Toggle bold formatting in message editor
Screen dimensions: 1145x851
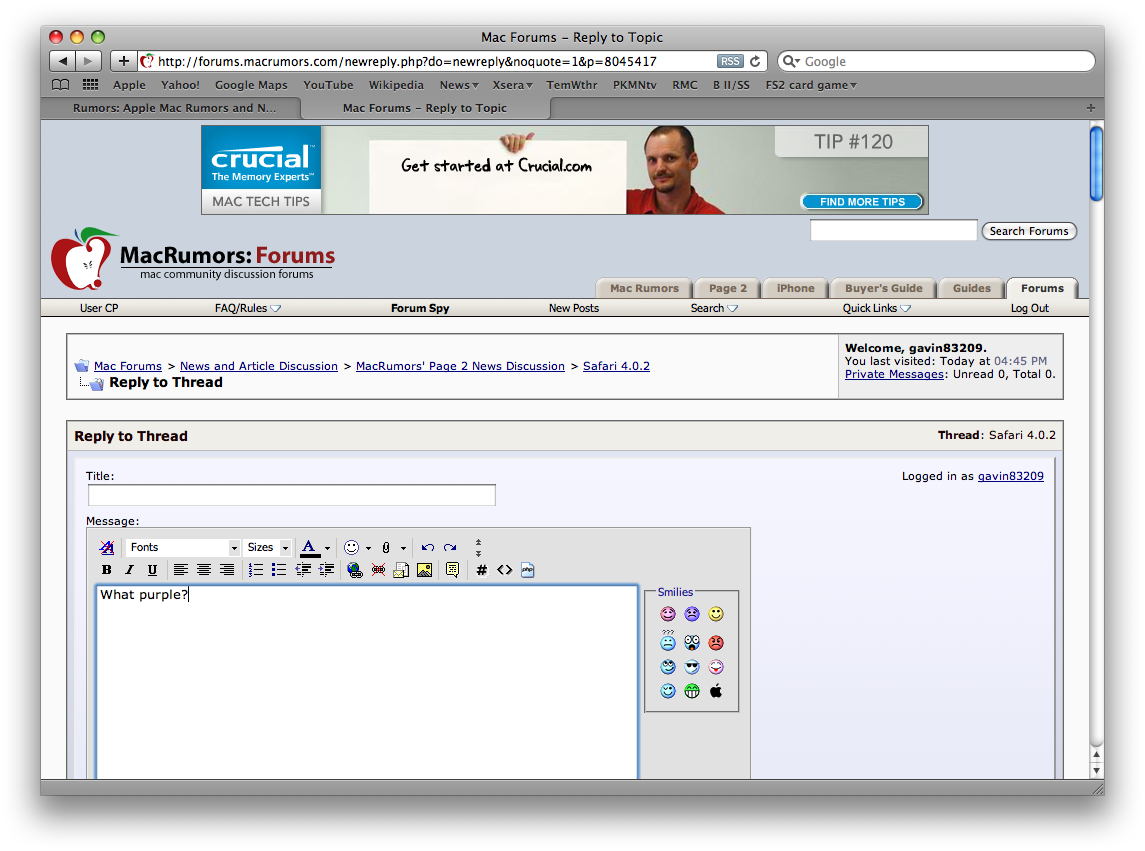click(x=107, y=570)
